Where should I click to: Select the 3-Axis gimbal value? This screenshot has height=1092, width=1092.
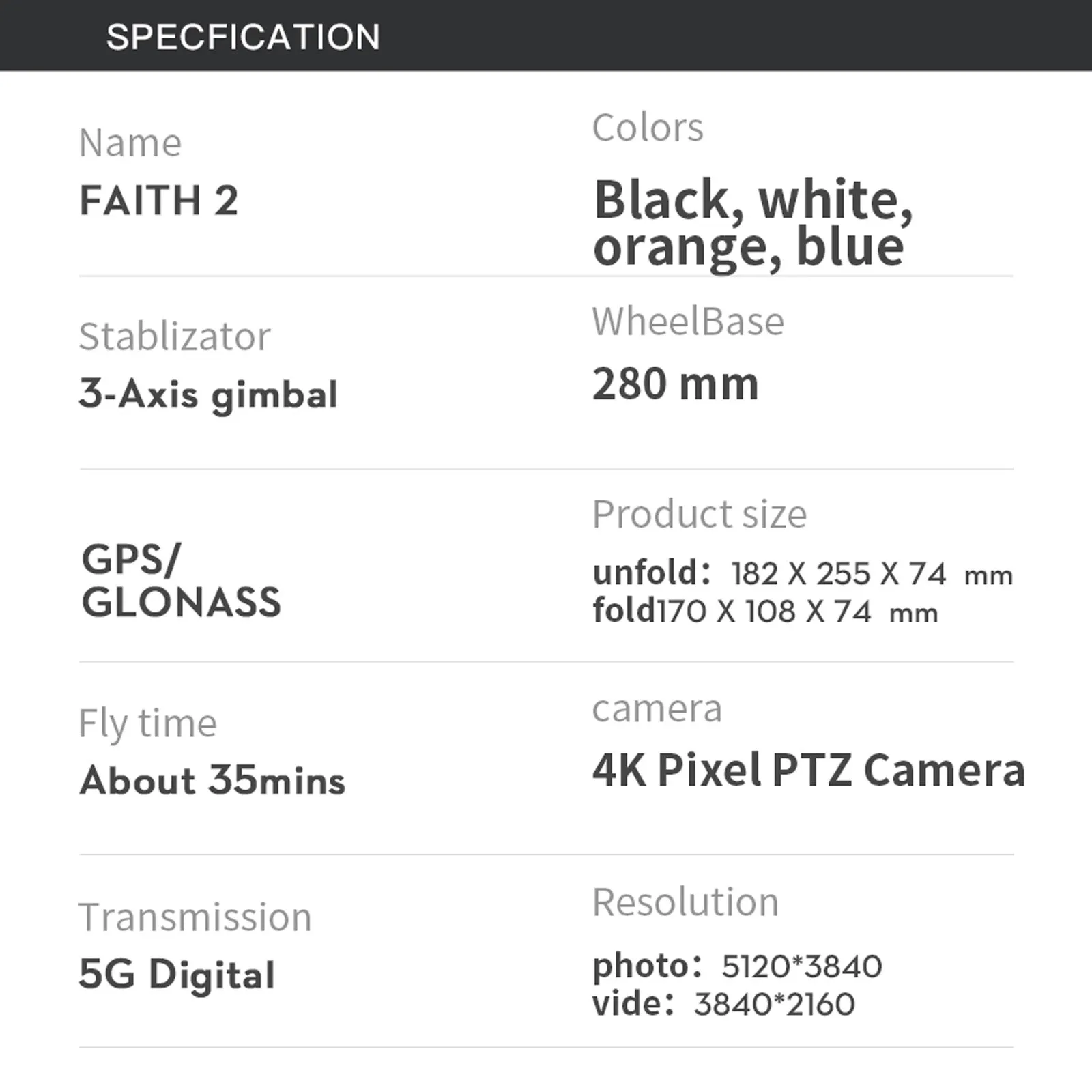coord(209,395)
